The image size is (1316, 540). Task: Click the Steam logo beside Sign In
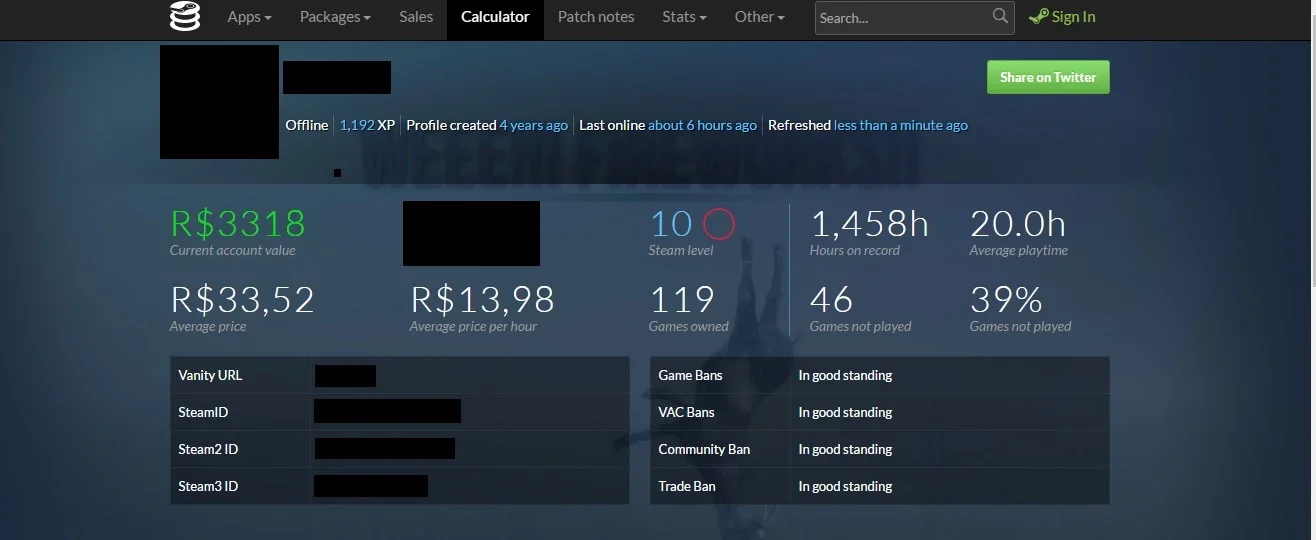tap(1038, 16)
